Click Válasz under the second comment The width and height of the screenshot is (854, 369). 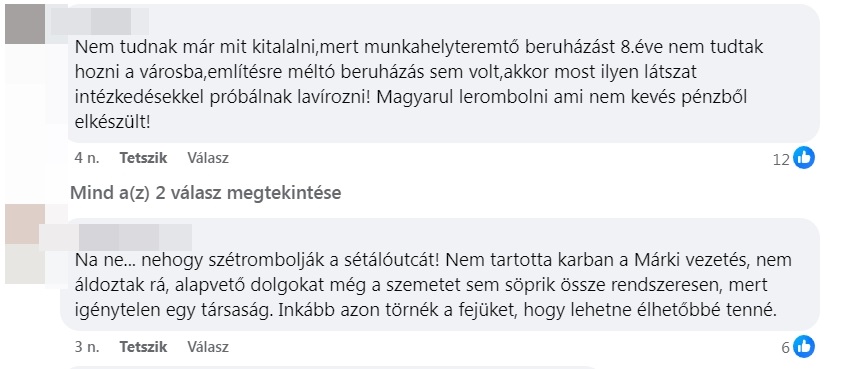[x=208, y=346]
